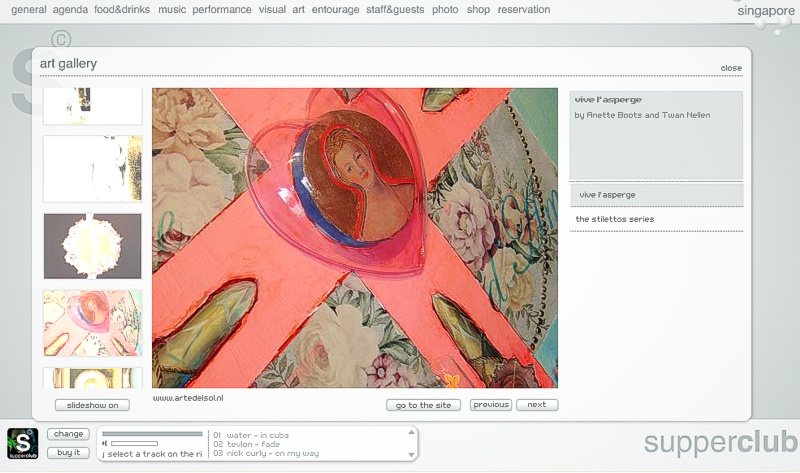800x473 pixels.
Task: Click the vive l'asperge title heading
Action: pos(608,99)
